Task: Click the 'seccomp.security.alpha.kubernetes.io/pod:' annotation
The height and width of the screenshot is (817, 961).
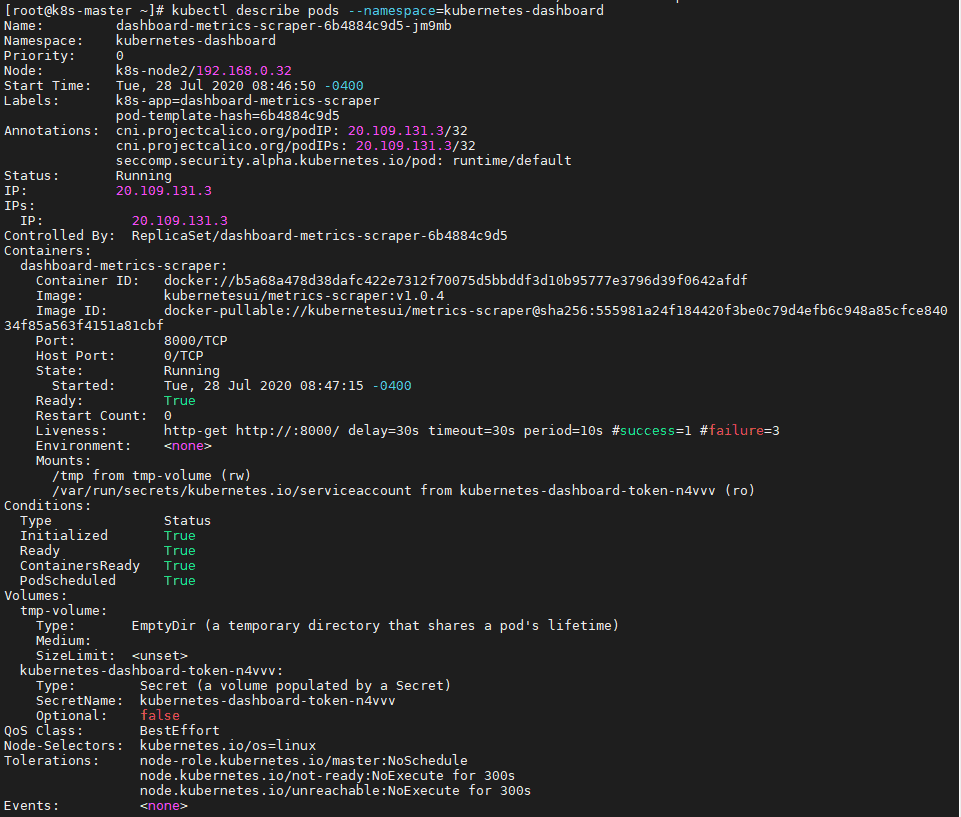Action: [279, 161]
